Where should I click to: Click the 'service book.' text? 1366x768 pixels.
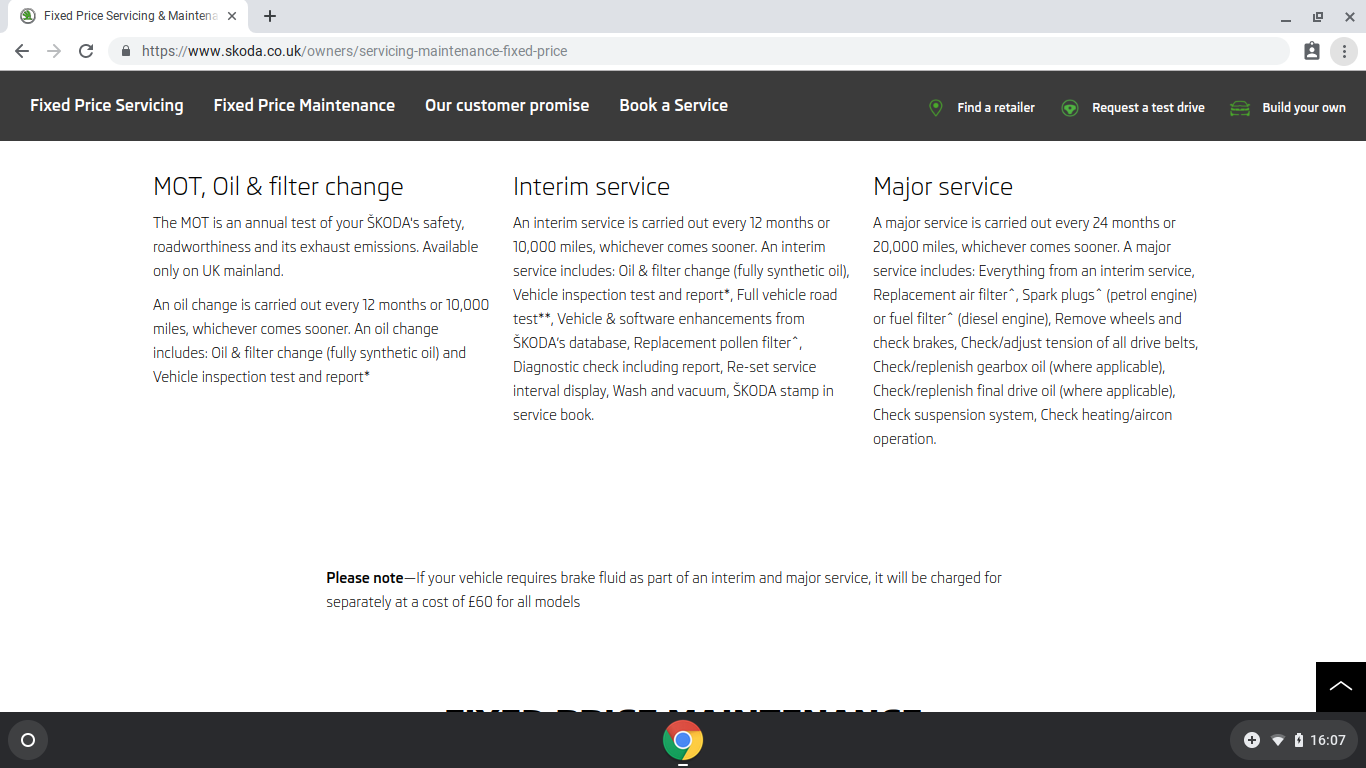click(553, 415)
